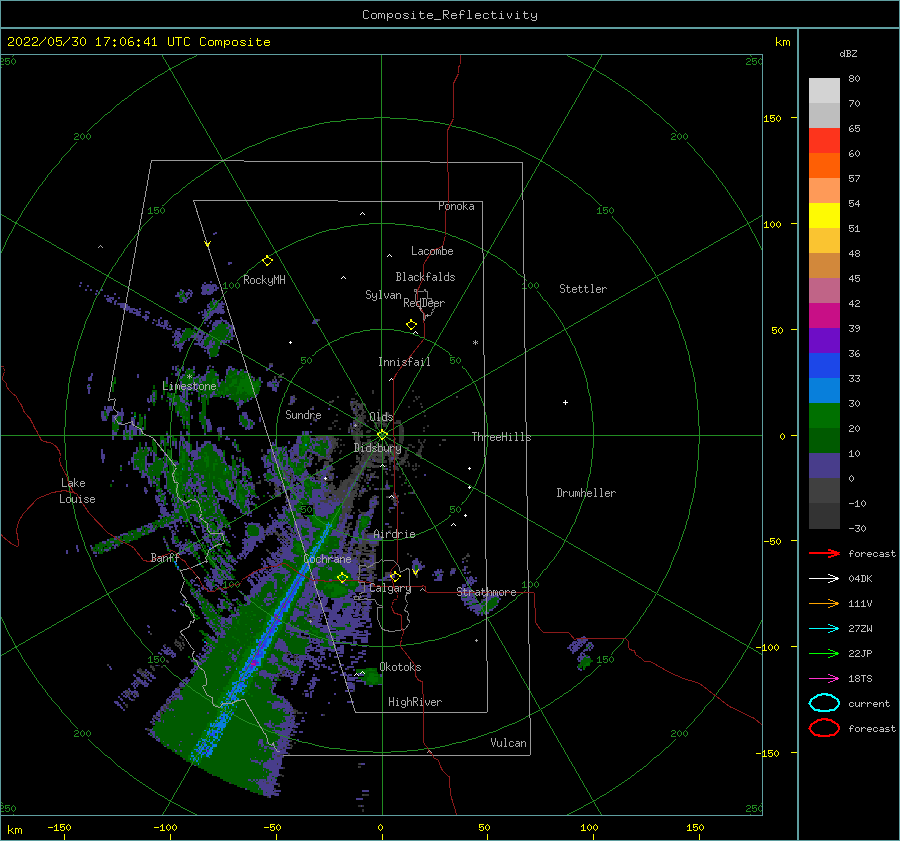Click the Didsbury town label
Image resolution: width=900 pixels, height=841 pixels.
point(378,448)
